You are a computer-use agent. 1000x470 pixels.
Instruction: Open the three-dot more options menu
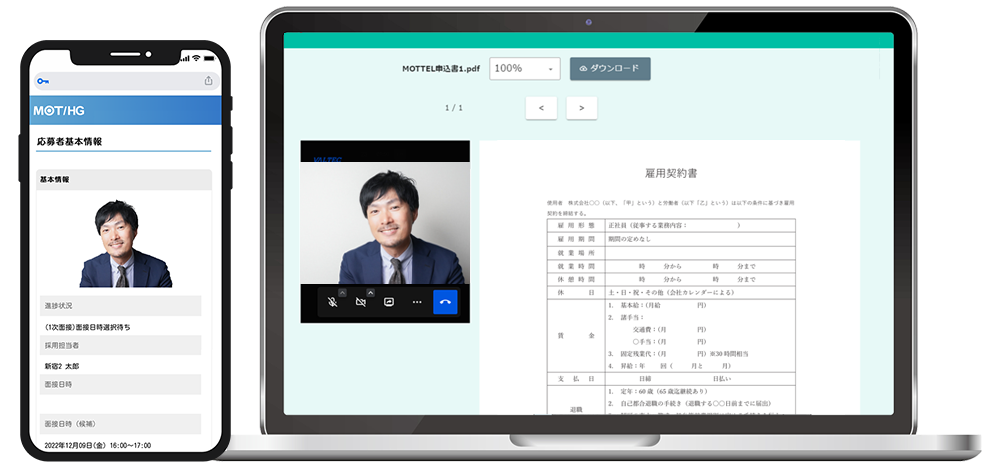tap(417, 301)
